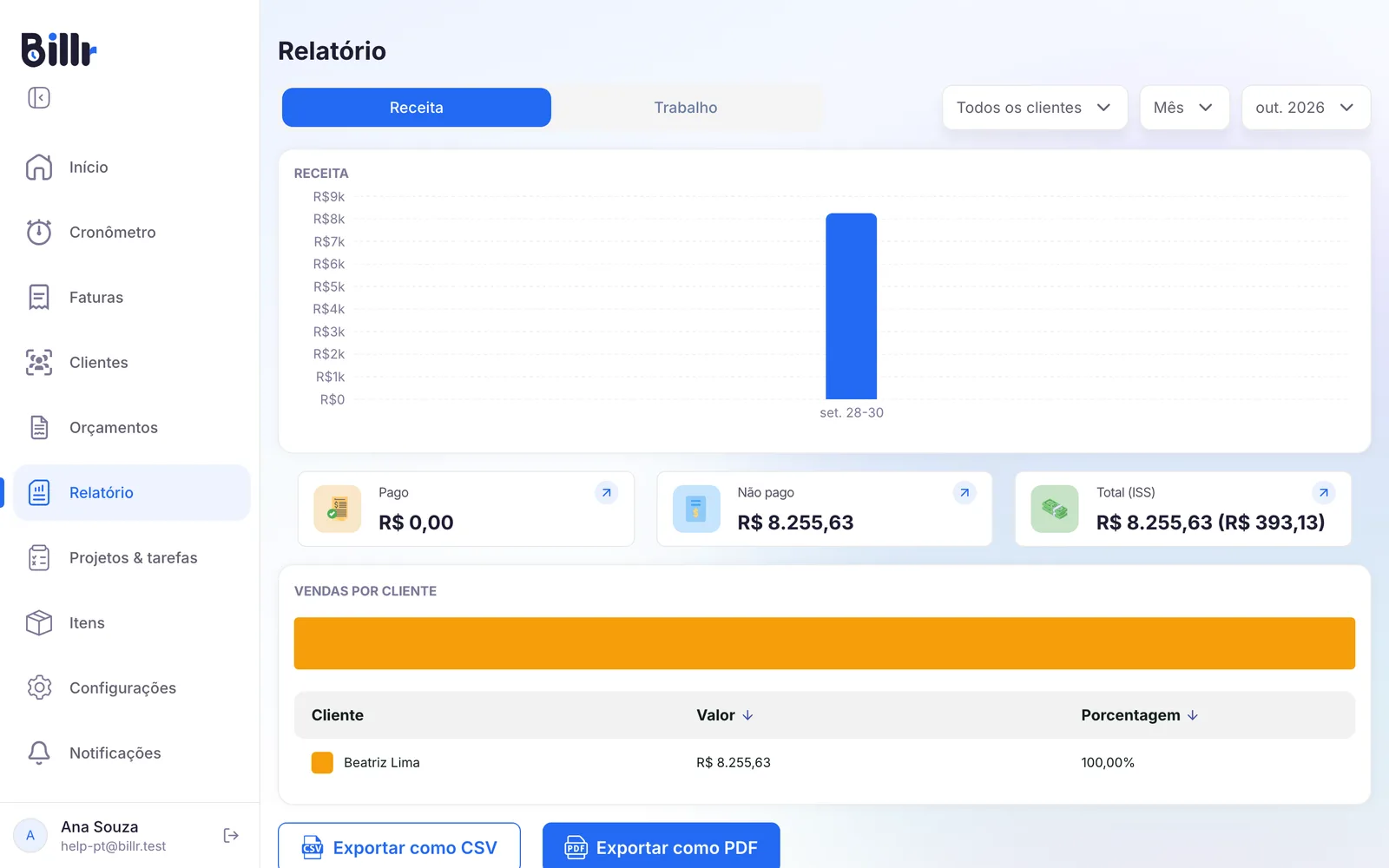
Task: Open Clientes label in the sidebar
Action: [99, 363]
